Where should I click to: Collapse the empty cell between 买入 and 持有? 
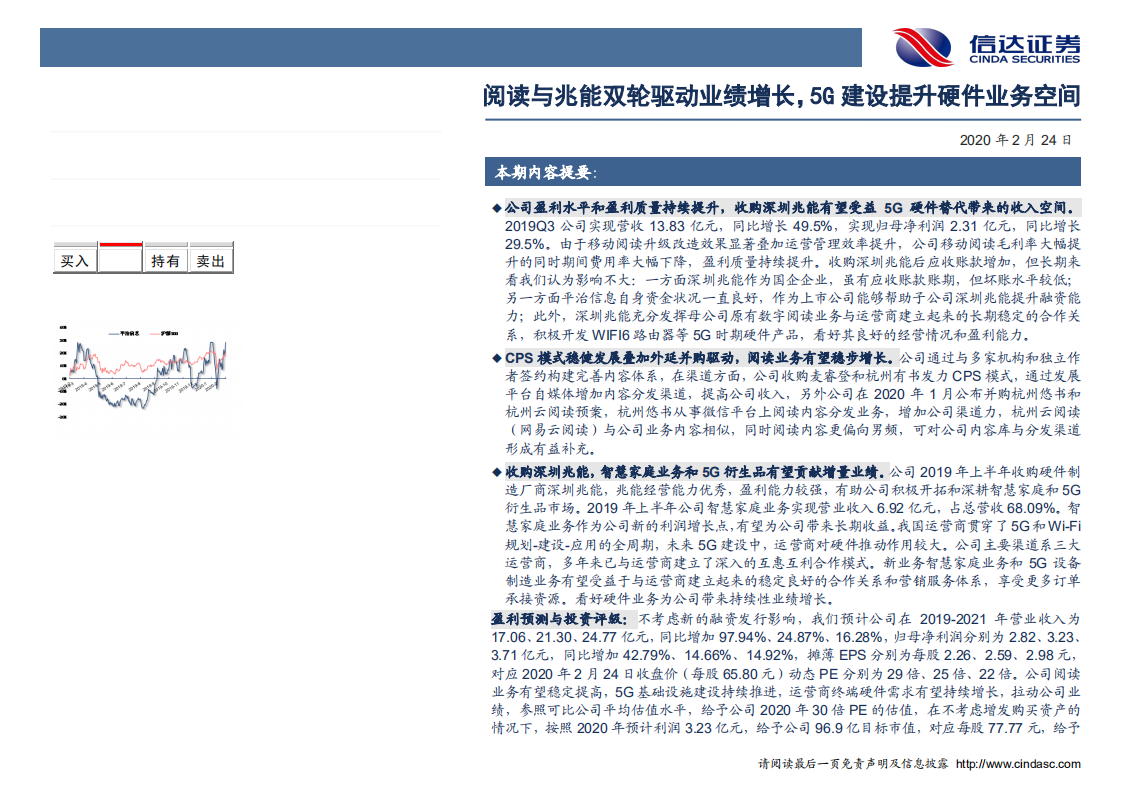click(x=119, y=261)
